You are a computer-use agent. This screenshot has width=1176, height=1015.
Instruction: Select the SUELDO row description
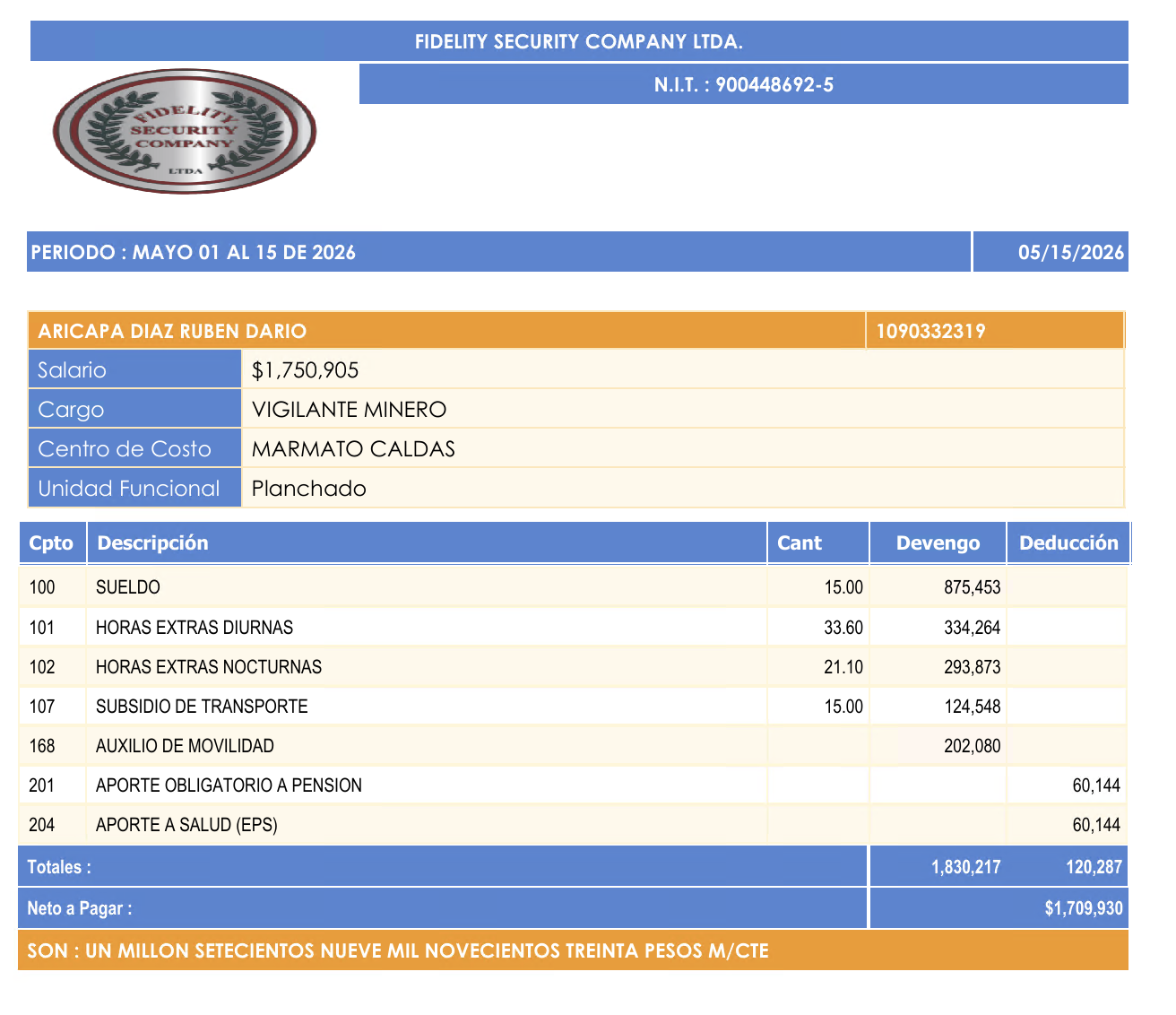tap(128, 587)
